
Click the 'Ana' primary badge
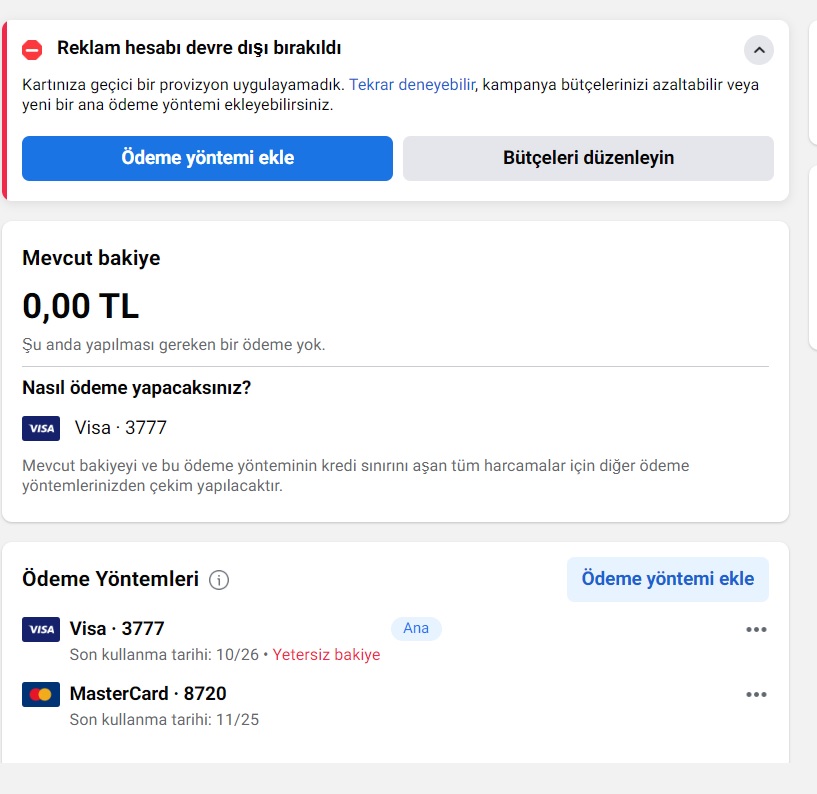[416, 628]
